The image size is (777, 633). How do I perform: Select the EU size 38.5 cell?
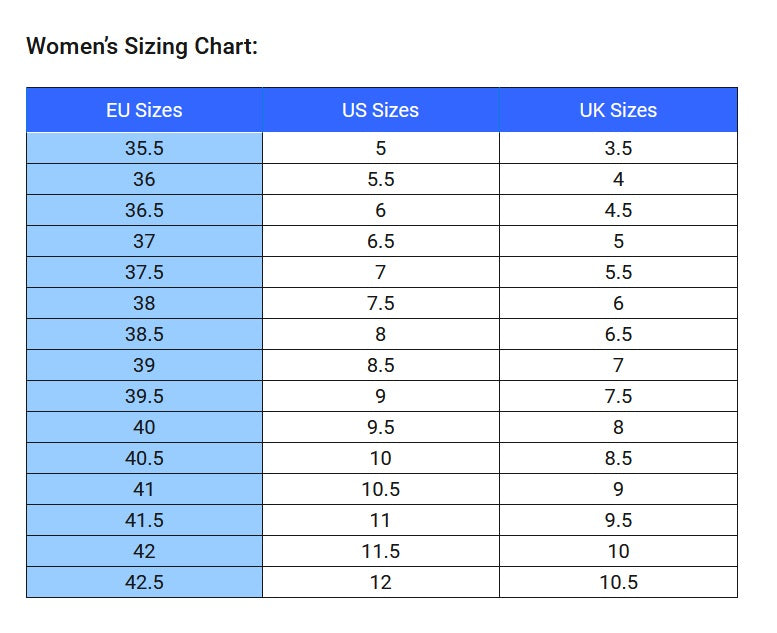click(x=144, y=334)
